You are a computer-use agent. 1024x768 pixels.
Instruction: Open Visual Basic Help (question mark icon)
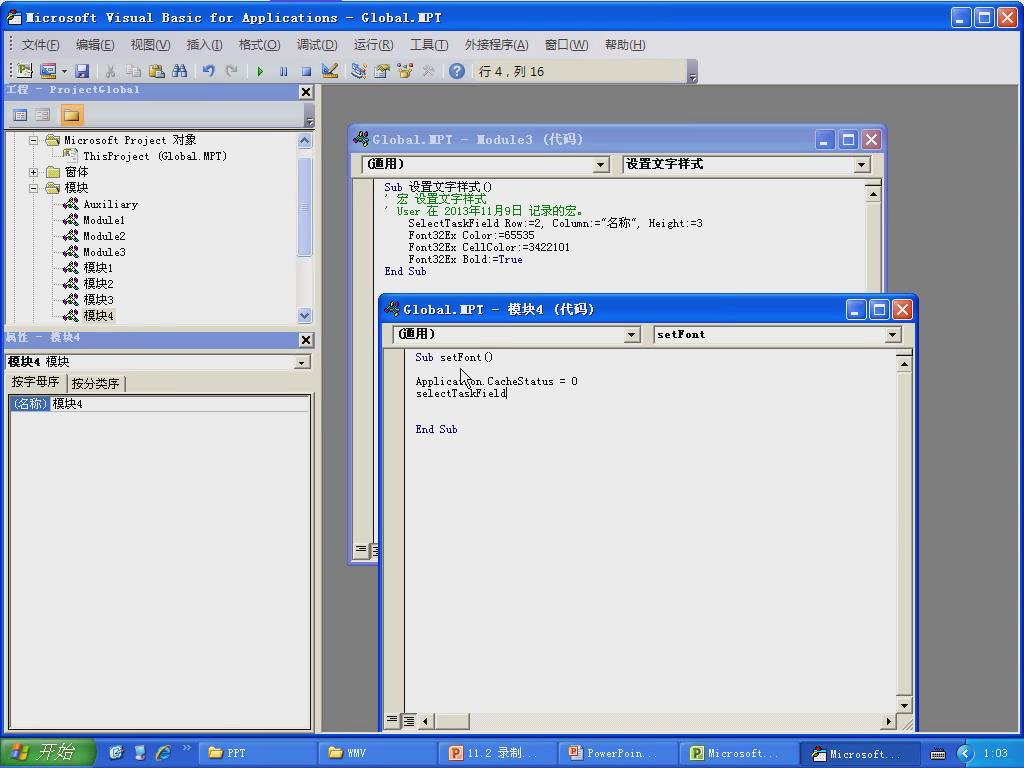tap(457, 71)
